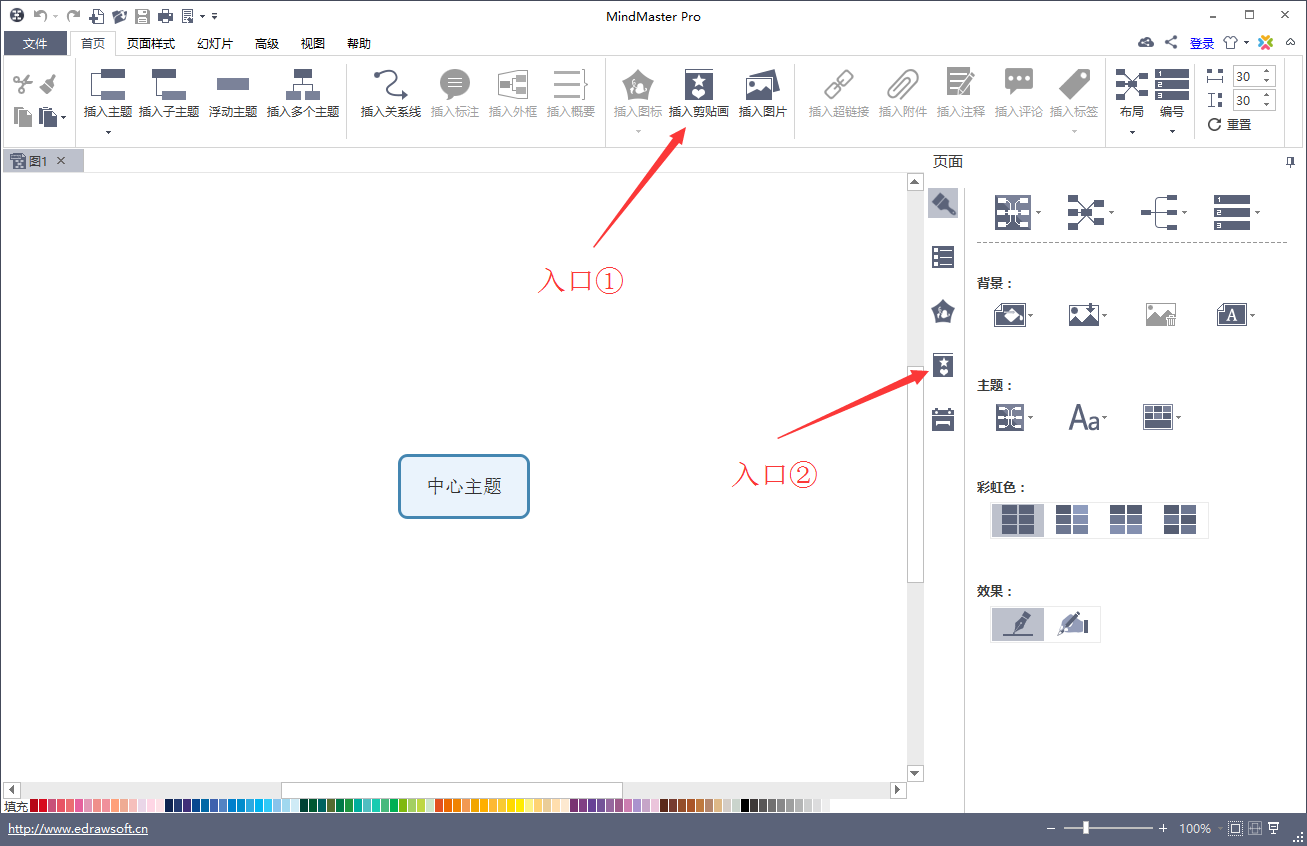Open the icon library tab in side panel
Image resolution: width=1307 pixels, height=846 pixels.
943,311
